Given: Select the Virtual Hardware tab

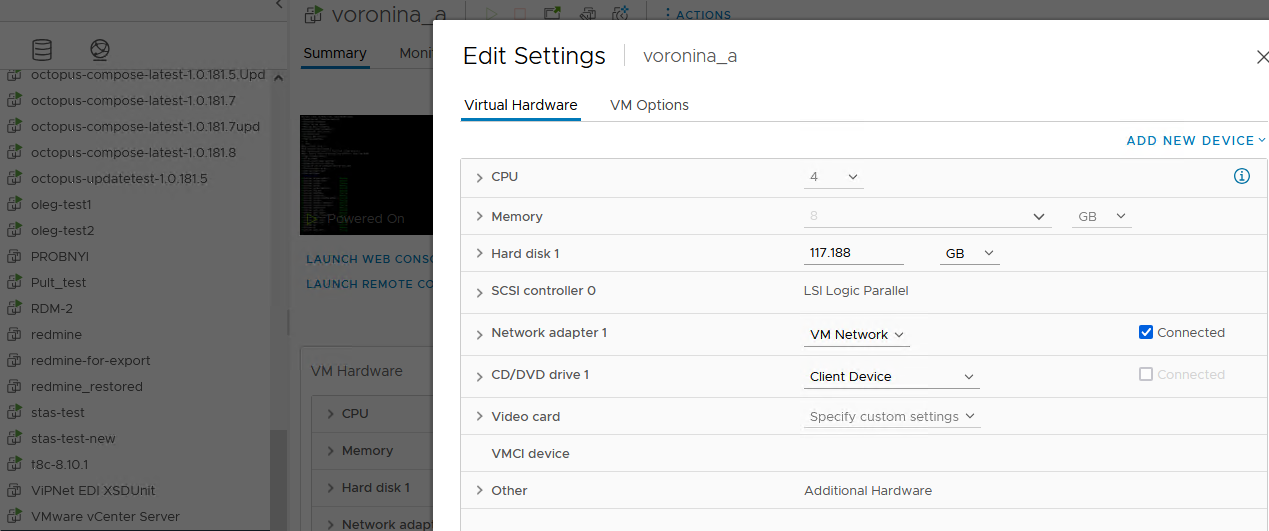Looking at the screenshot, I should [521, 105].
